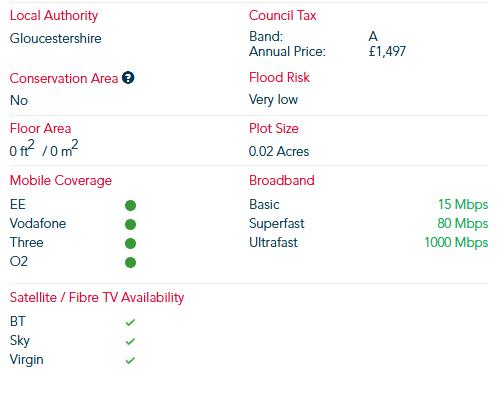Click the green Vodafone coverage dot
The image size is (504, 403).
[x=130, y=224]
